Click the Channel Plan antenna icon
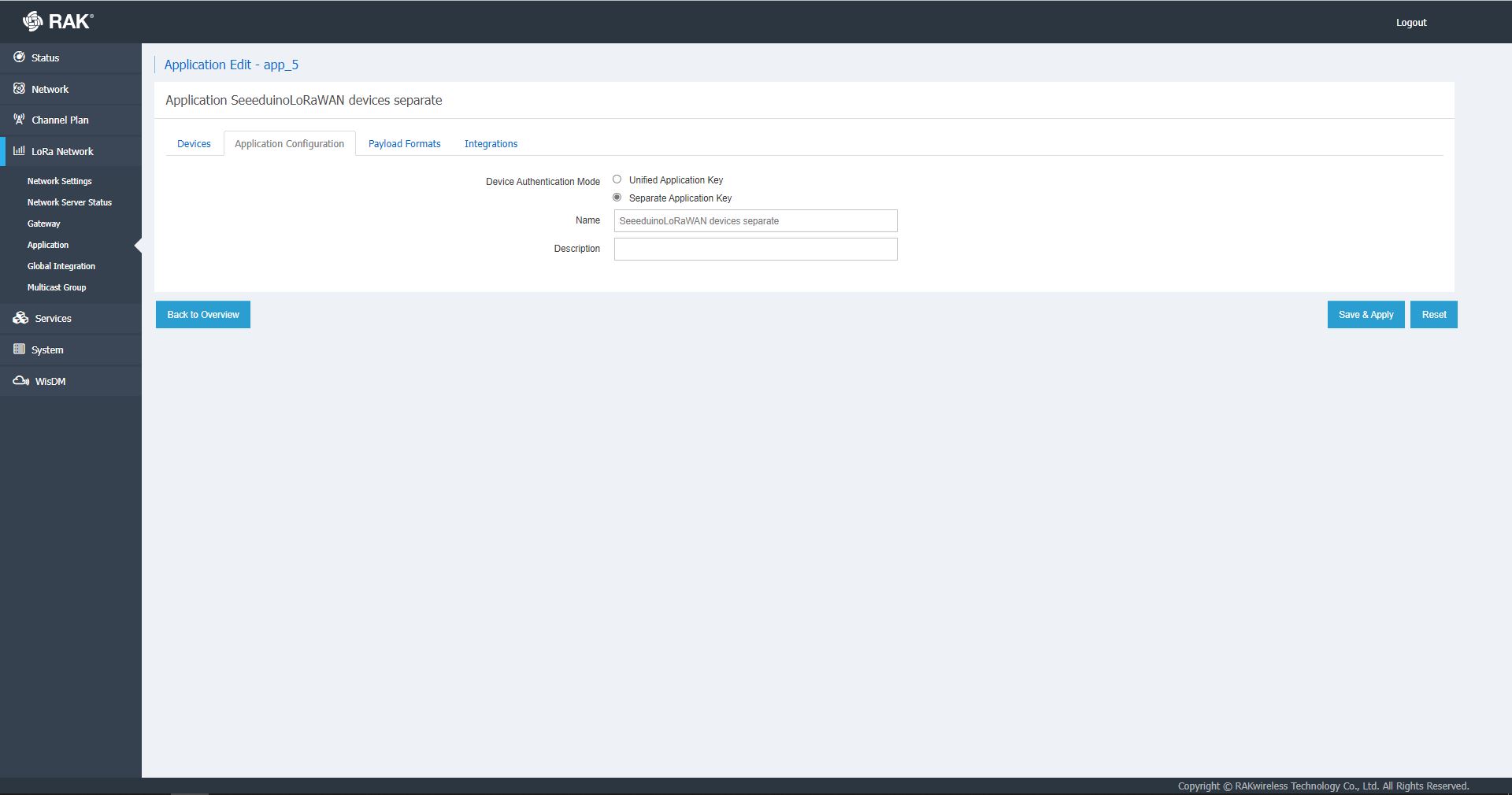Screen dimensions: 1512x795 [19, 120]
